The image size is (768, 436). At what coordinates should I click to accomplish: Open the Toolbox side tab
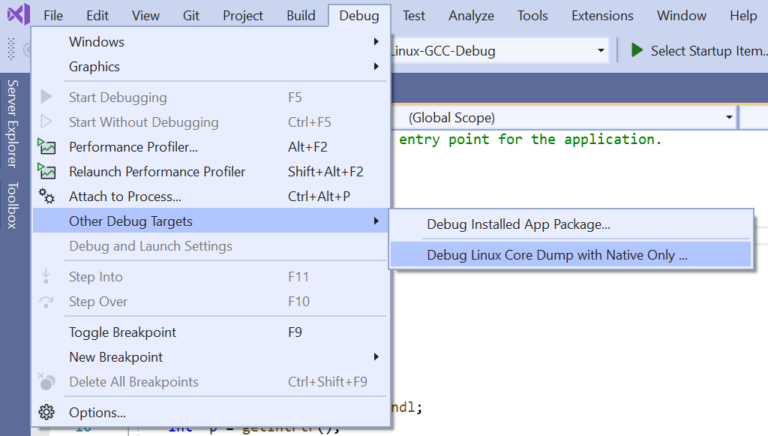13,205
